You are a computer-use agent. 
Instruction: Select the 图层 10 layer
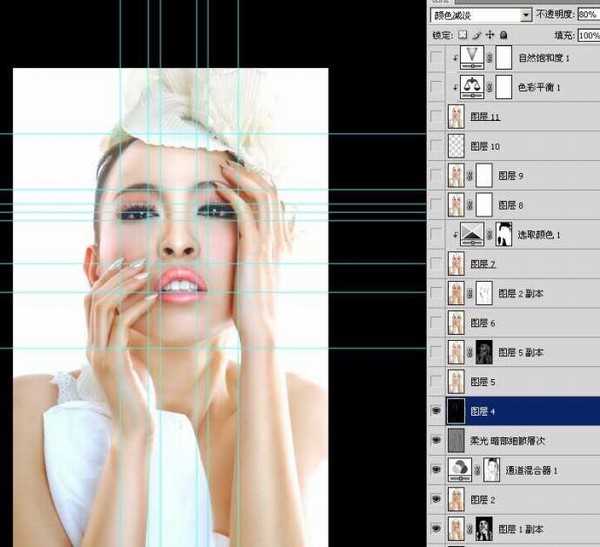[x=530, y=146]
